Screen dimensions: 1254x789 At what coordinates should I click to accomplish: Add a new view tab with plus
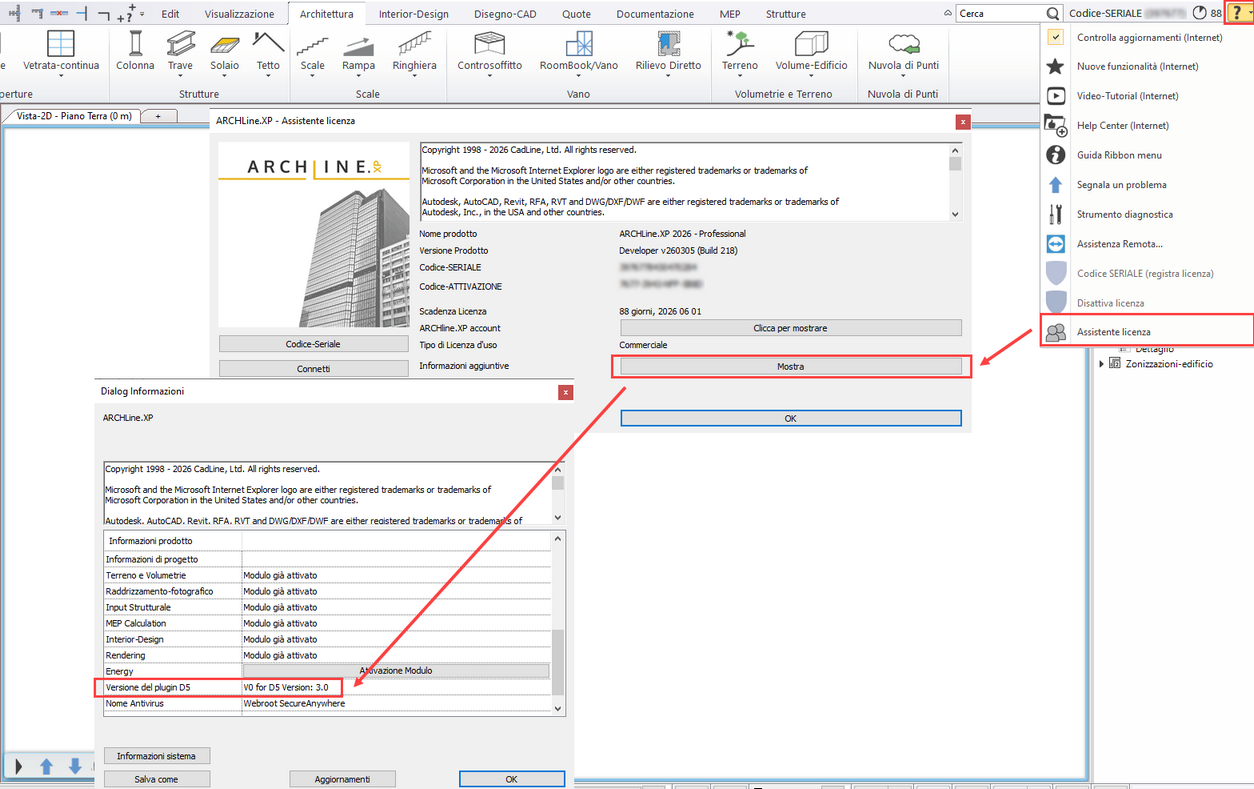(156, 116)
